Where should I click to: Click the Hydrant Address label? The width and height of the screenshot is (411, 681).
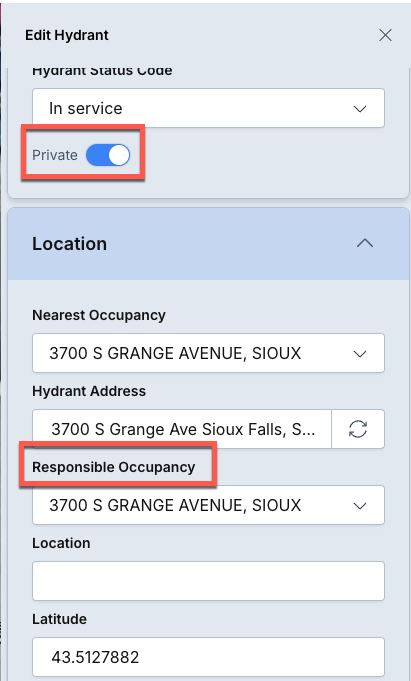tap(89, 391)
